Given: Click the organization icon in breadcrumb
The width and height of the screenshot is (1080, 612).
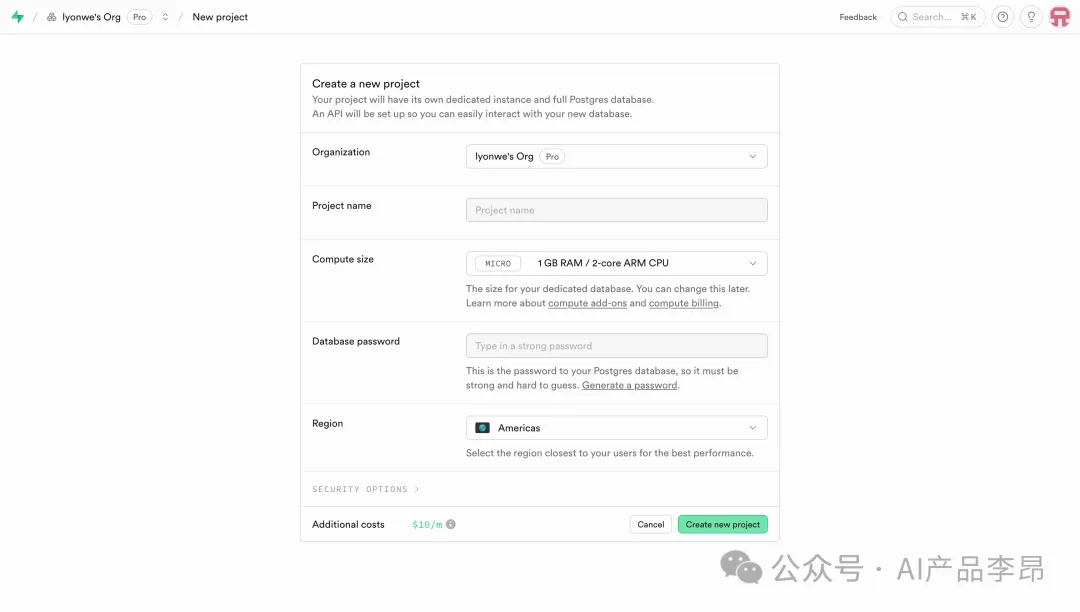Looking at the screenshot, I should 52,17.
